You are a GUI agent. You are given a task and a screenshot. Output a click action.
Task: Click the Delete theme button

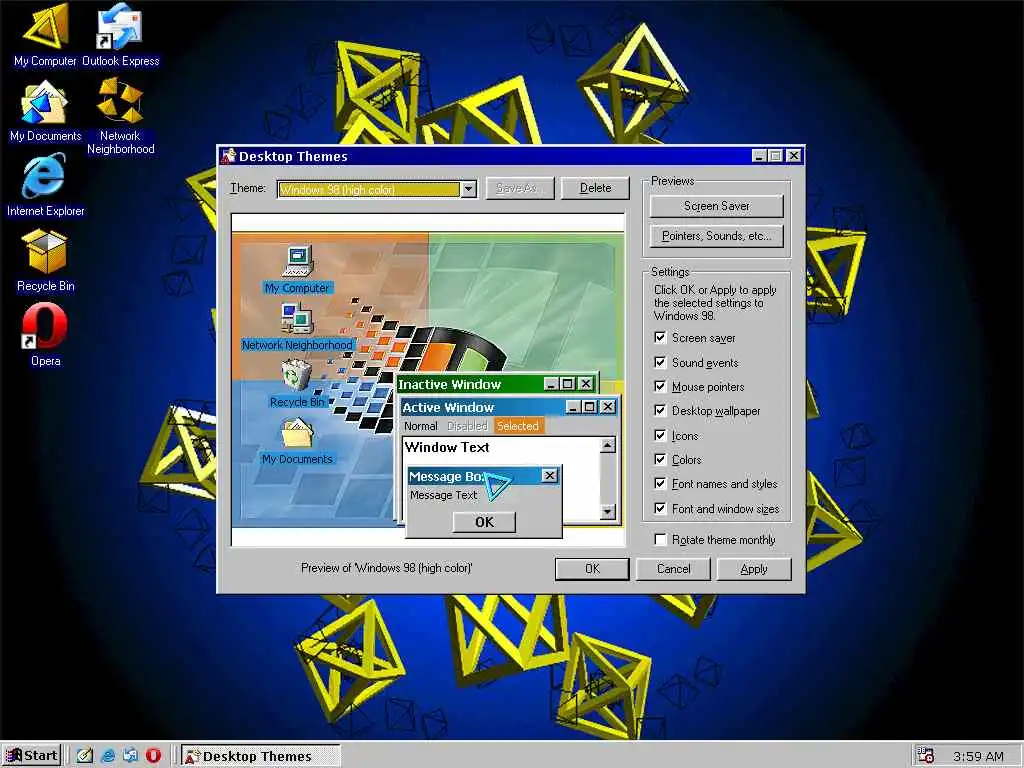coord(595,188)
